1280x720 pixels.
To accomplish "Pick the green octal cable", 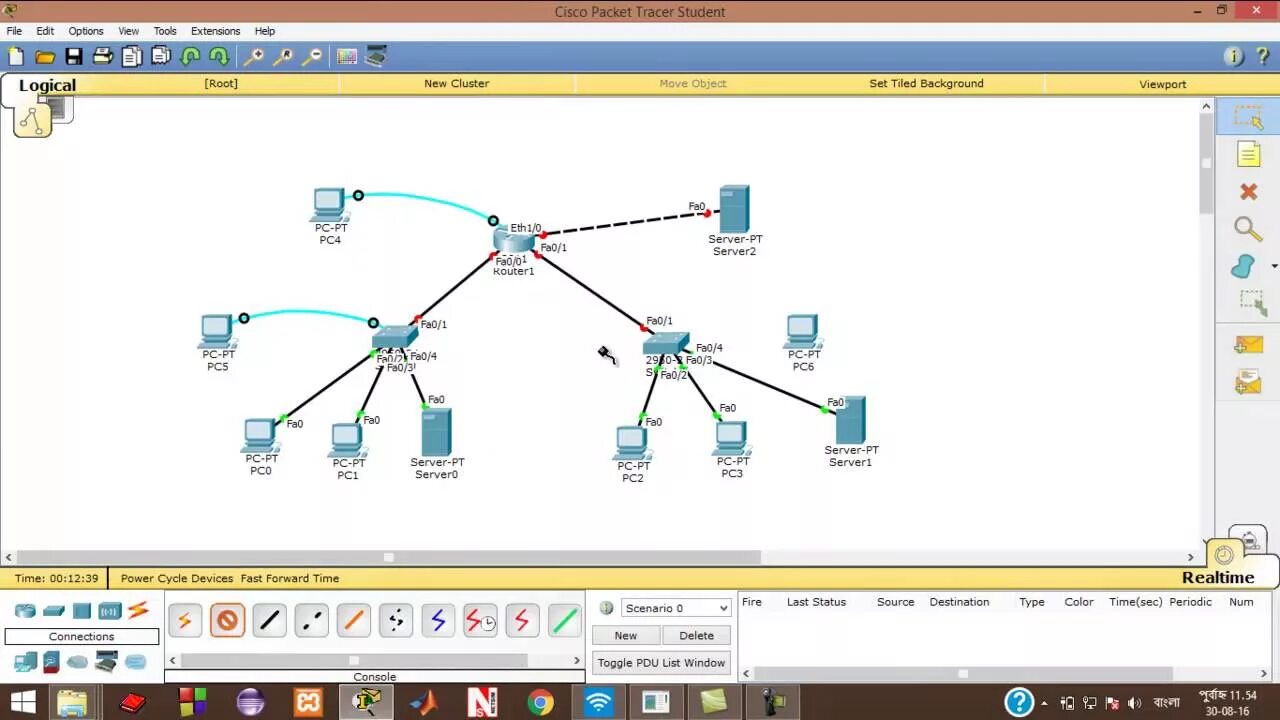I will 564,621.
